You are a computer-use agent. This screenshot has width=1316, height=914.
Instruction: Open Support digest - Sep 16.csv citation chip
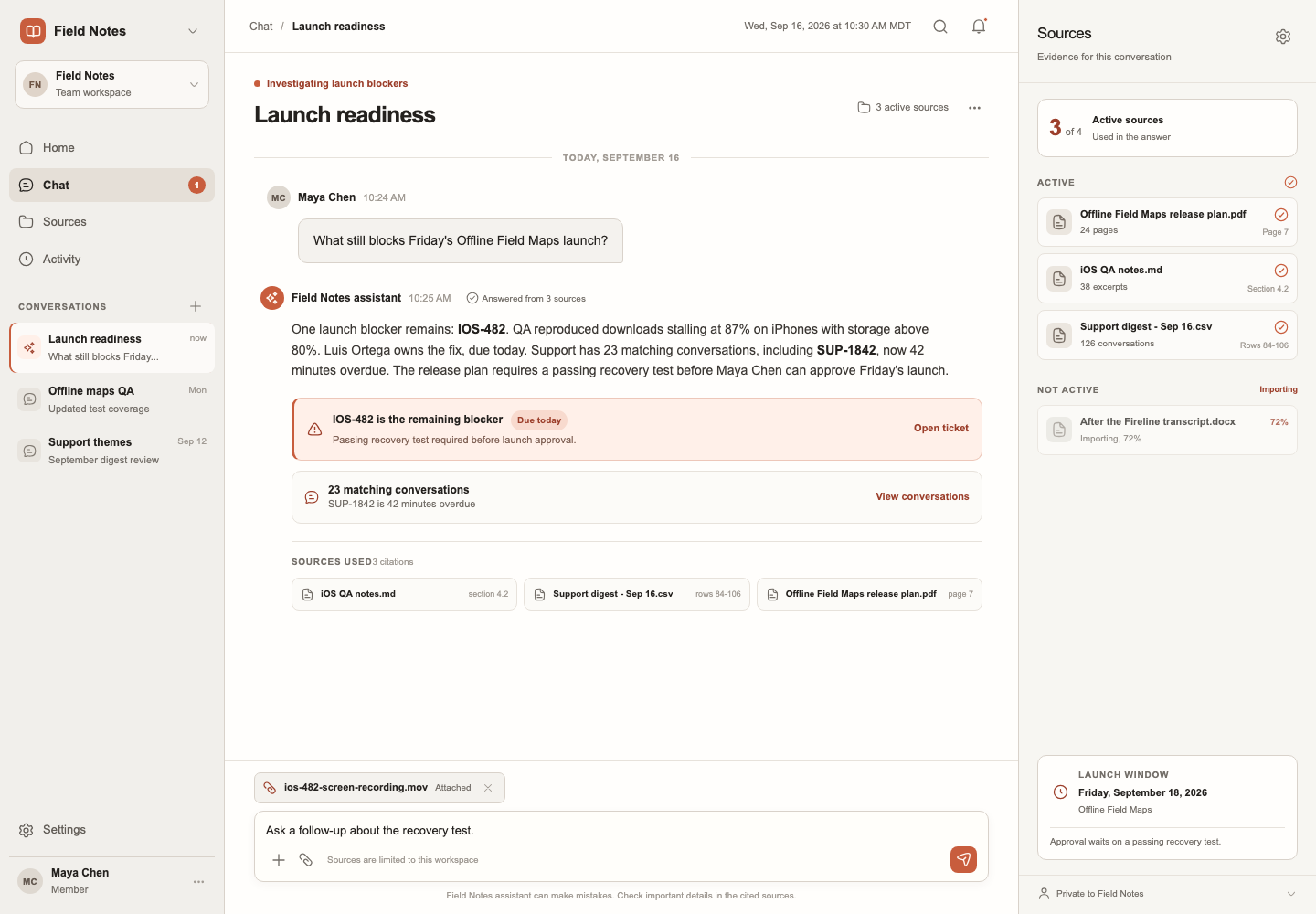point(637,594)
